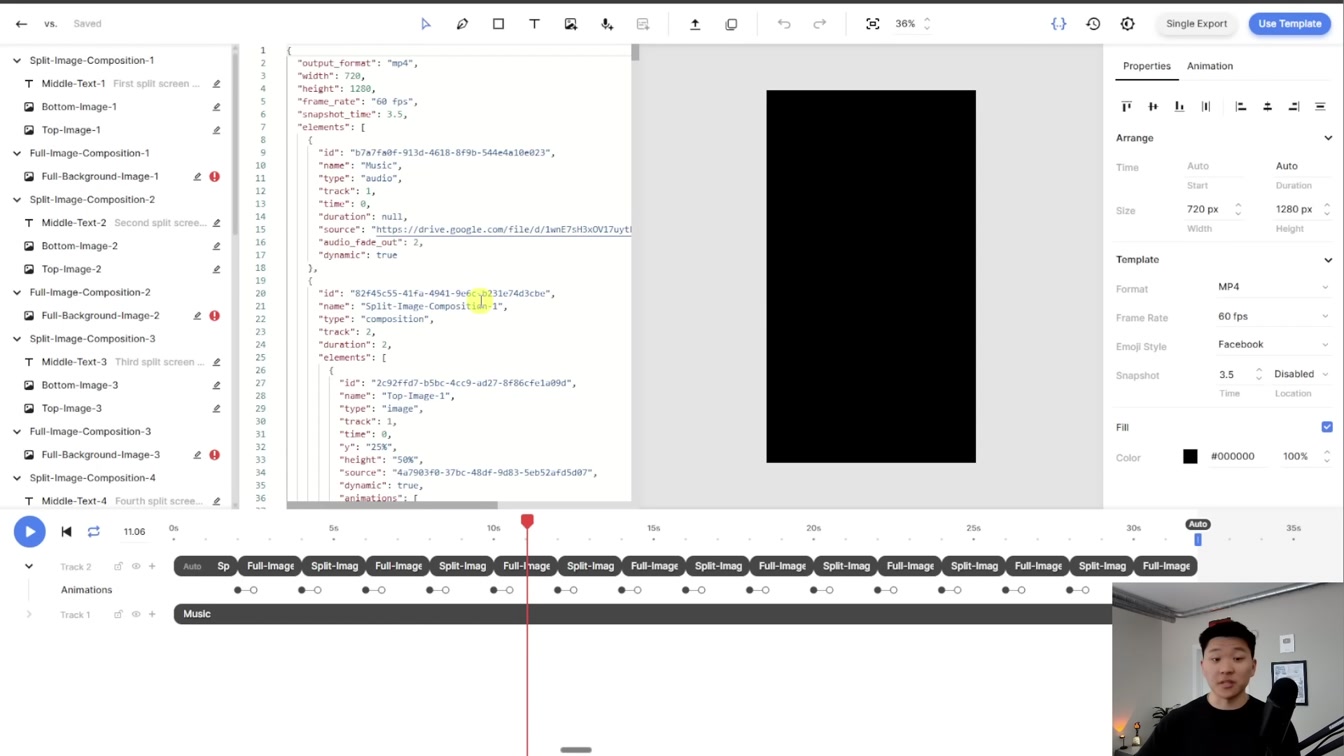Open the Google Drive source link
1344x756 pixels.
(x=503, y=230)
